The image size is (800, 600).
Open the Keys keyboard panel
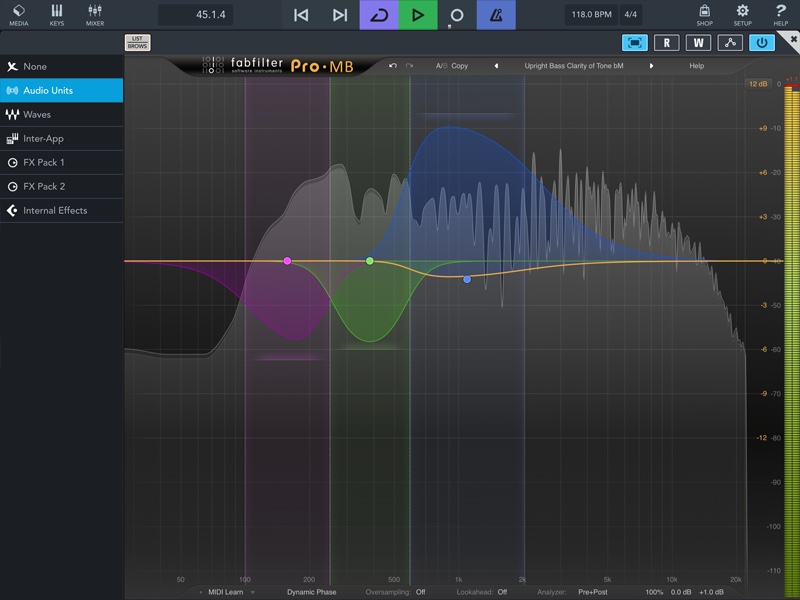click(x=57, y=15)
